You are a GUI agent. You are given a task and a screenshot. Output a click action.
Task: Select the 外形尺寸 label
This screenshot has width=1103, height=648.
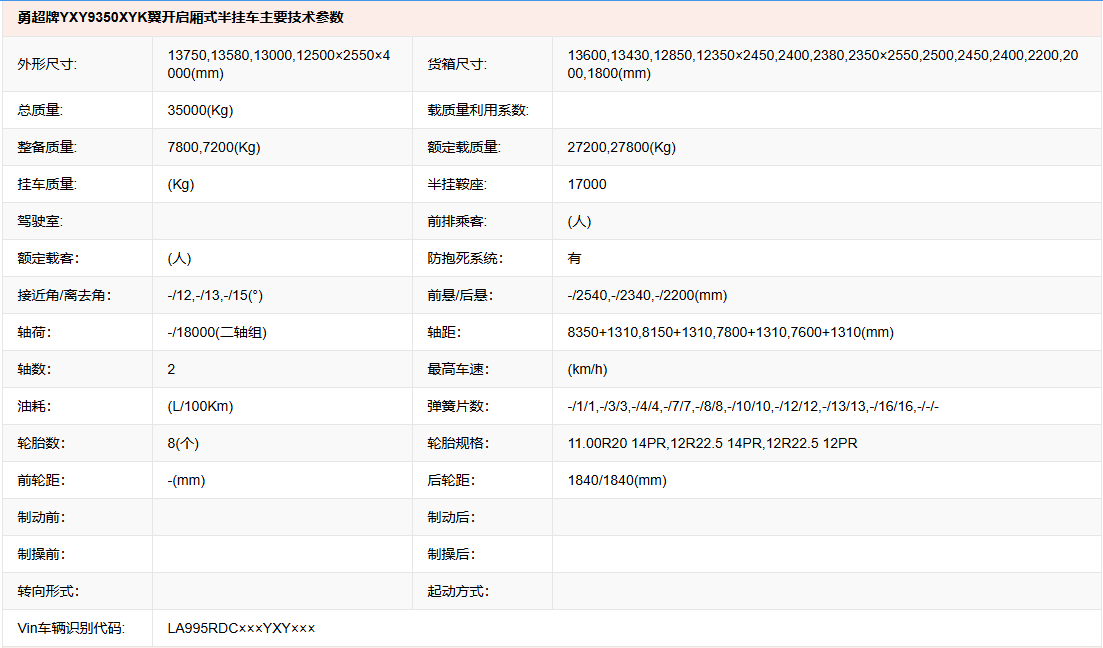click(47, 64)
